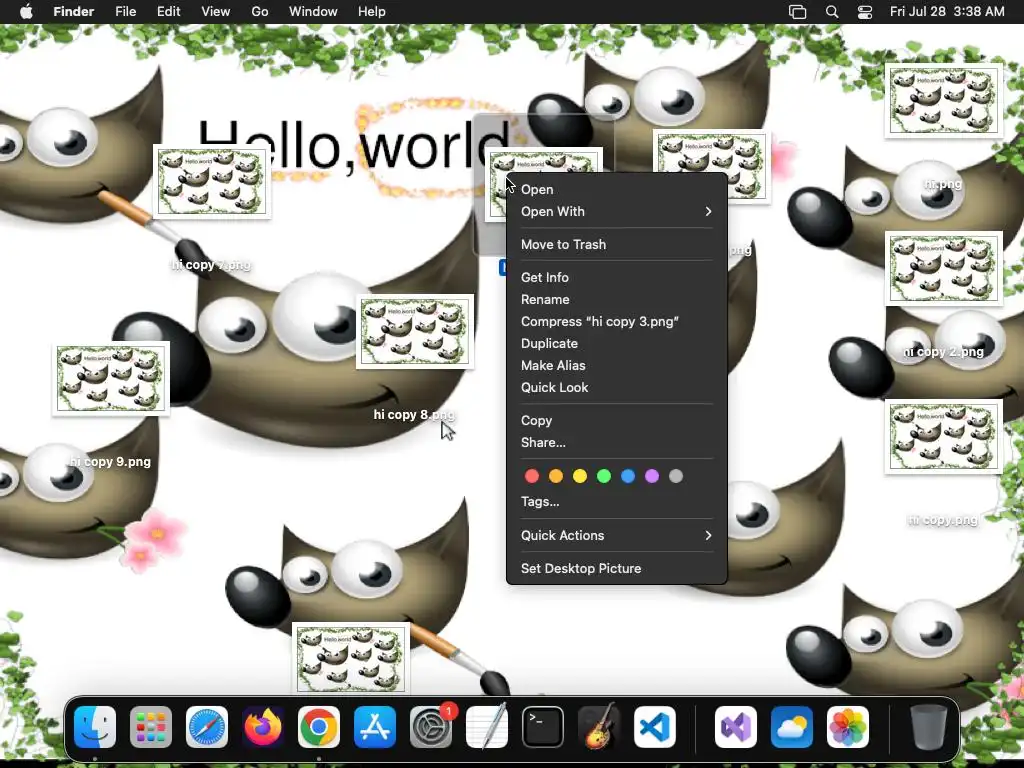Open the App Store Dock icon
Image resolution: width=1024 pixels, height=768 pixels.
pyautogui.click(x=375, y=727)
